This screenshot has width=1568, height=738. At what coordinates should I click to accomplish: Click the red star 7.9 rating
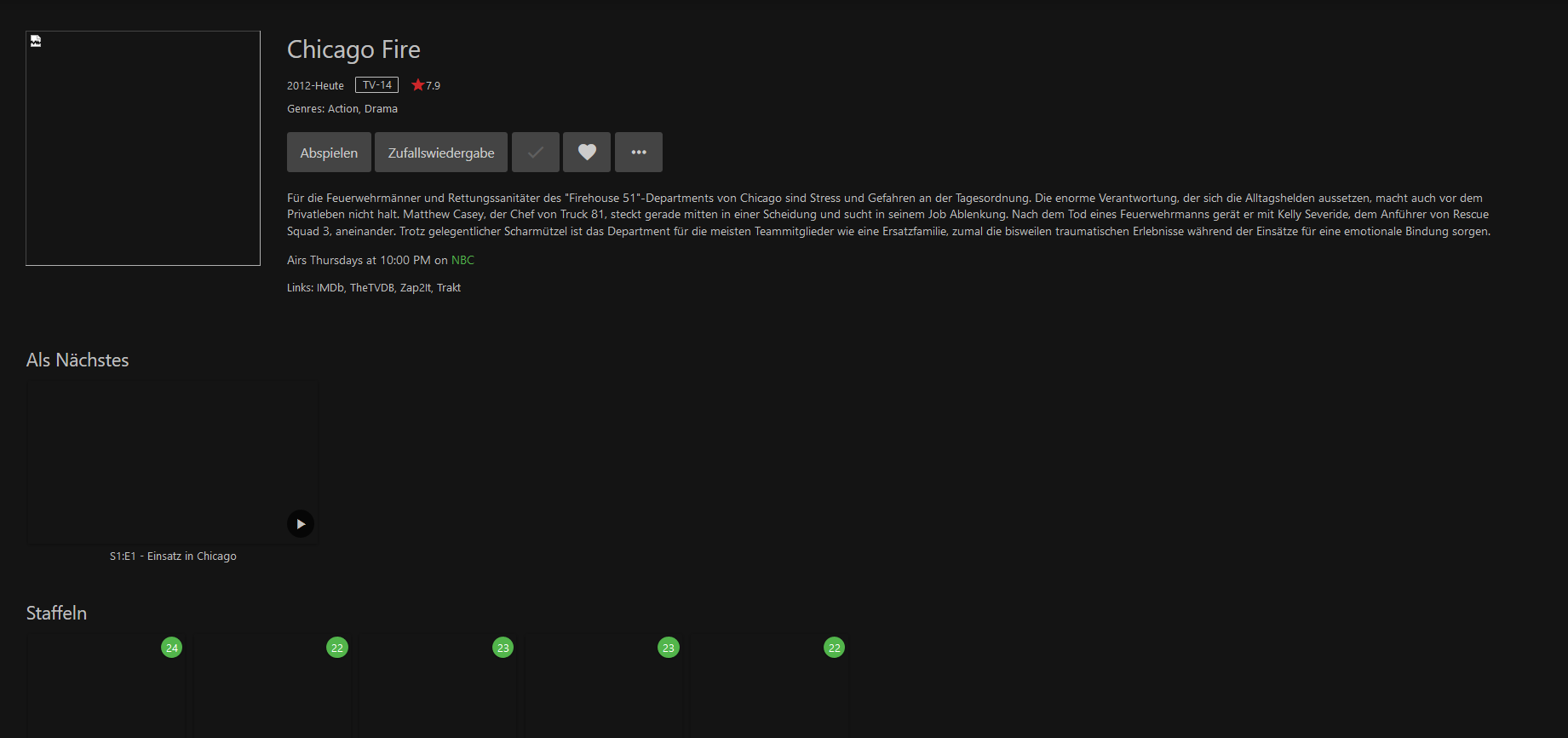(x=426, y=85)
